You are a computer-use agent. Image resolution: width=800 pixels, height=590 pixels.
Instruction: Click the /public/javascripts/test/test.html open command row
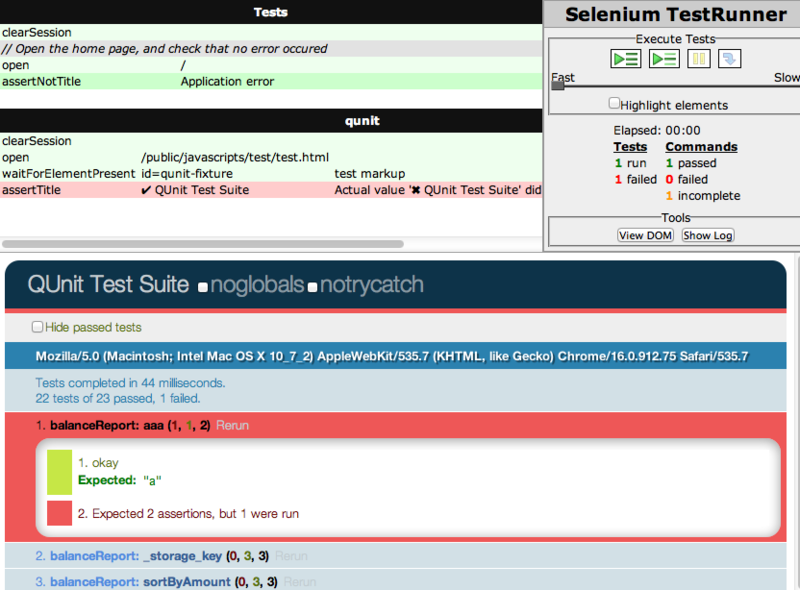coord(271,157)
